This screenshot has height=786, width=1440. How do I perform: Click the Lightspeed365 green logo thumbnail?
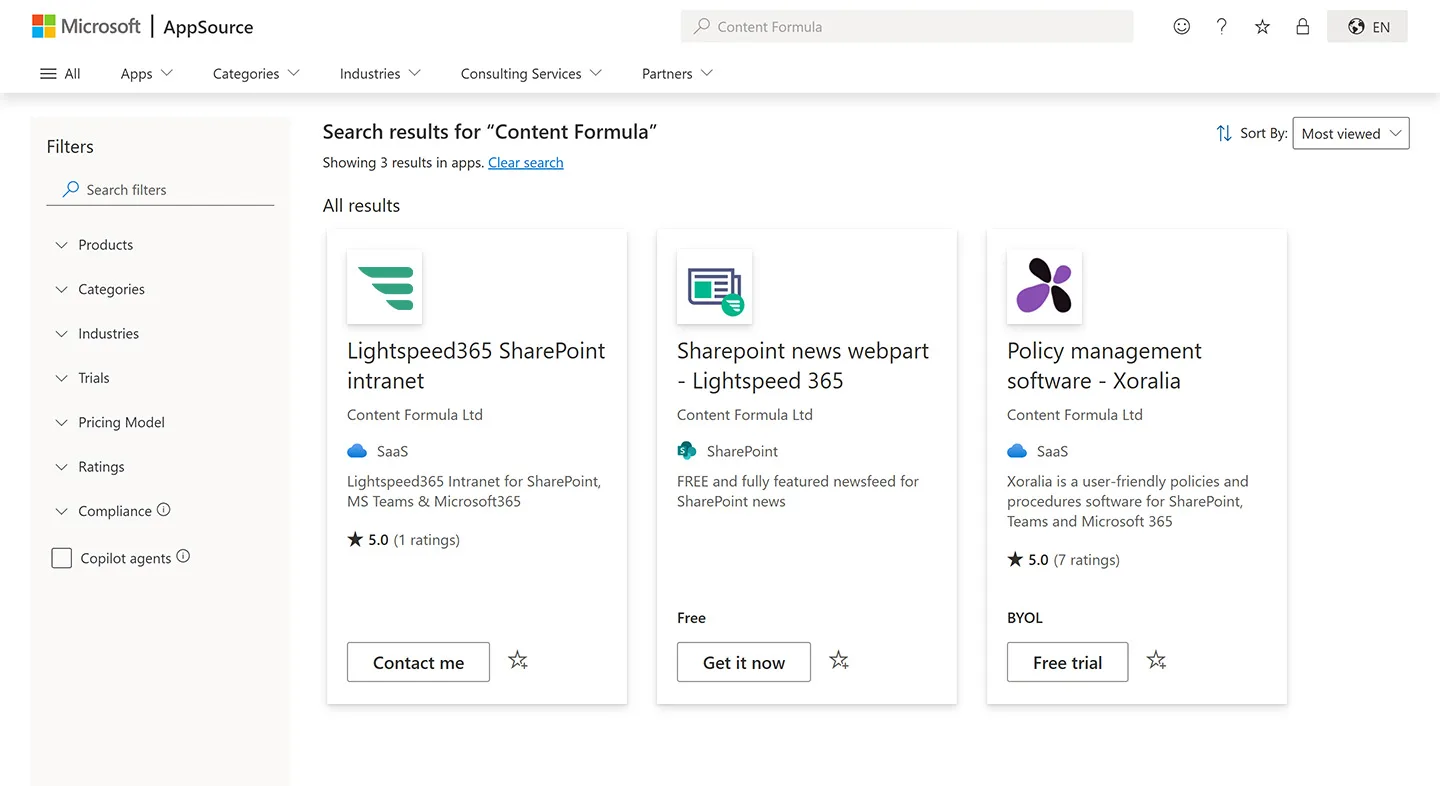pos(385,287)
